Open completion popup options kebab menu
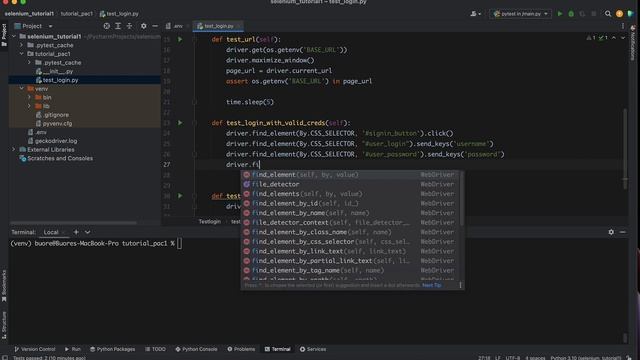The height and width of the screenshot is (360, 640). 460,285
